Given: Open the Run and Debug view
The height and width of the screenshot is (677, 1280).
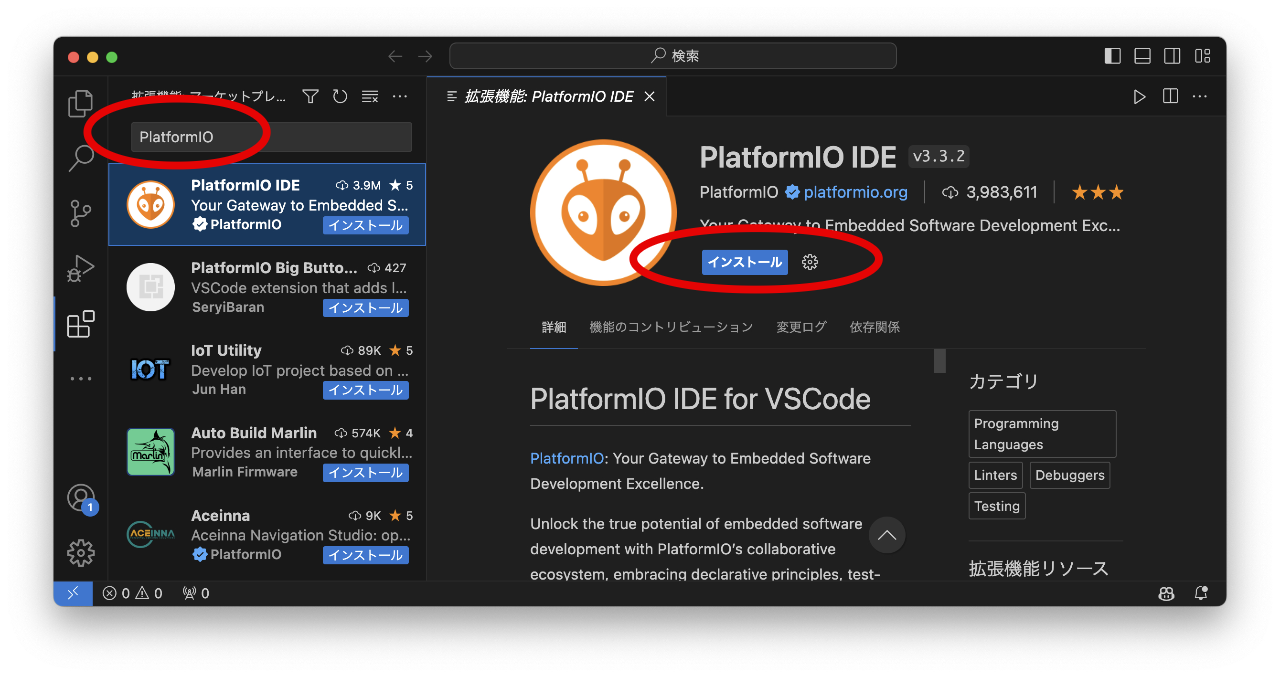Looking at the screenshot, I should (80, 268).
